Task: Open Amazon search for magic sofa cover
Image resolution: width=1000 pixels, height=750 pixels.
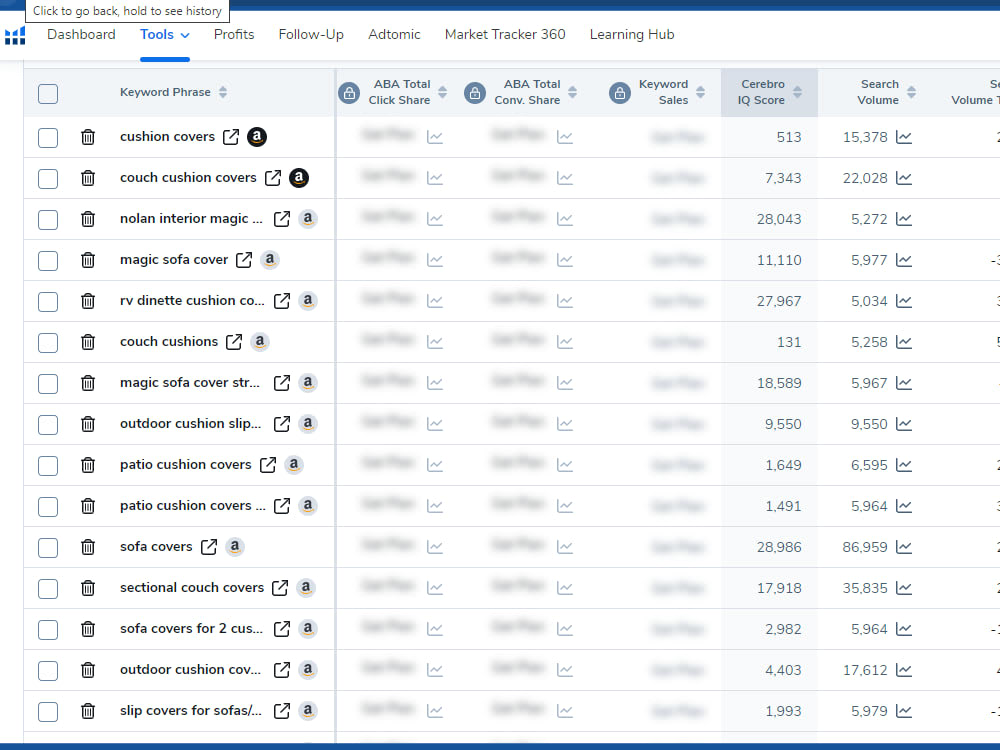Action: (270, 260)
